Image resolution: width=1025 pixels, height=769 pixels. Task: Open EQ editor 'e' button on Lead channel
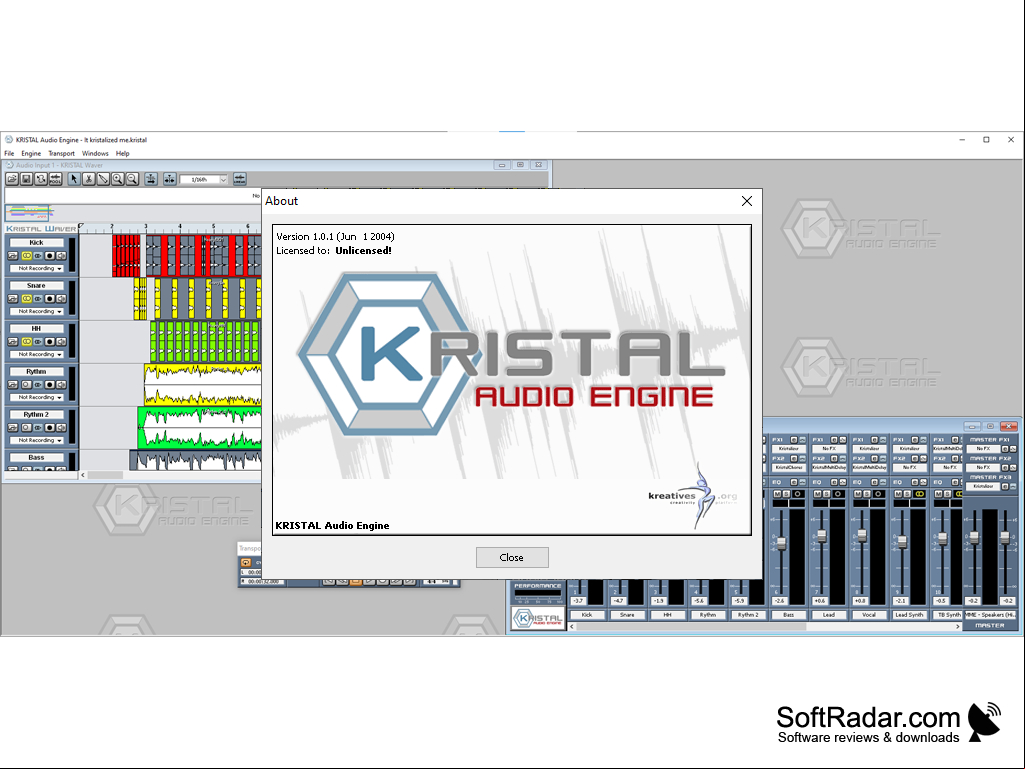point(834,483)
